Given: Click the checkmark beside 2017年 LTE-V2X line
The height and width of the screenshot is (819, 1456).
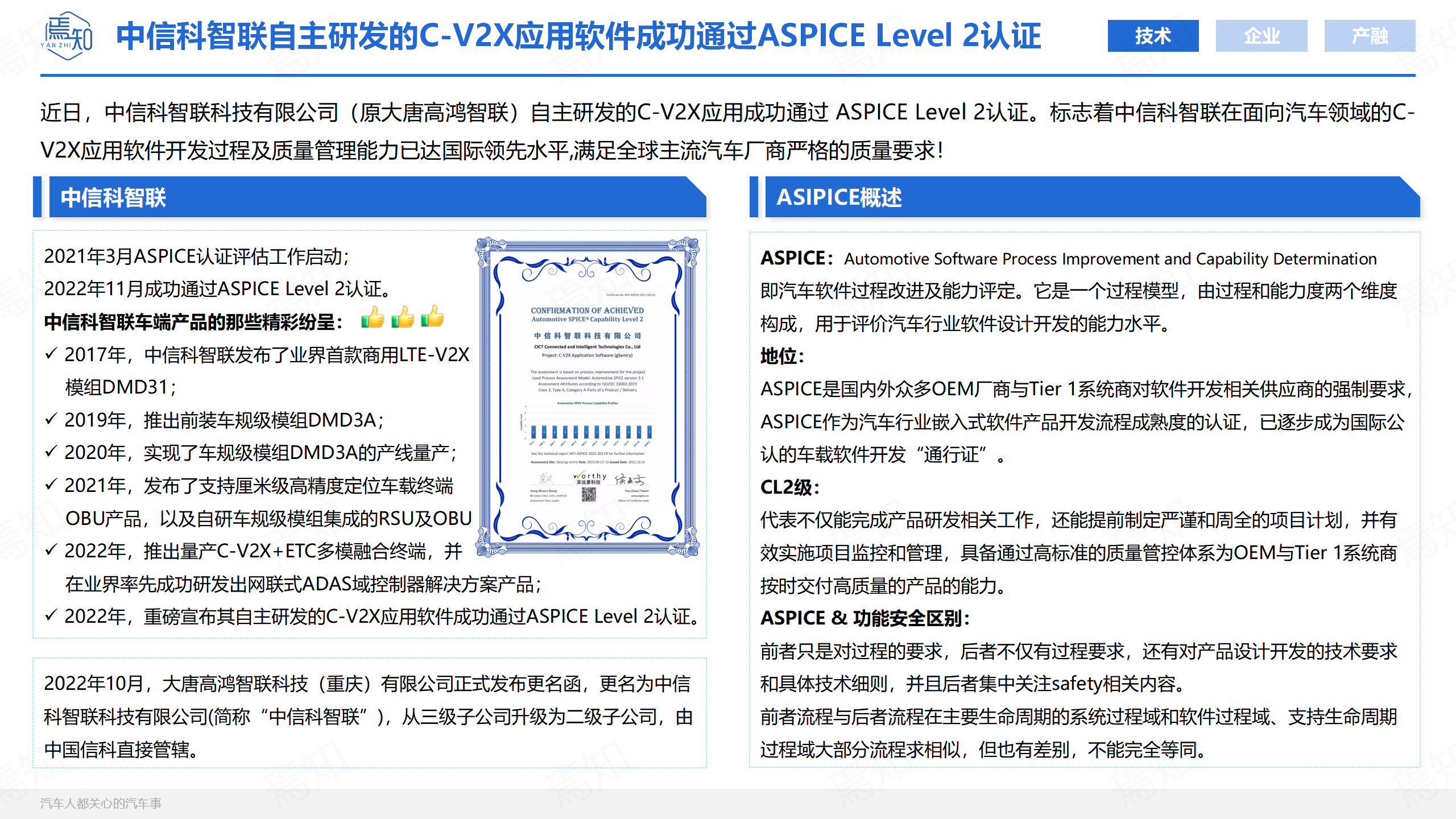Looking at the screenshot, I should [x=51, y=354].
